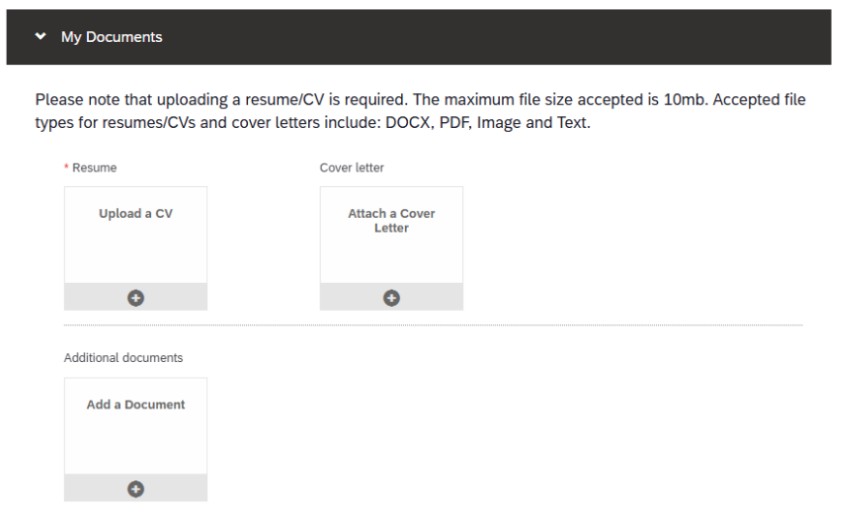Select the "Upload a CV" text
841x513 pixels.
[136, 214]
